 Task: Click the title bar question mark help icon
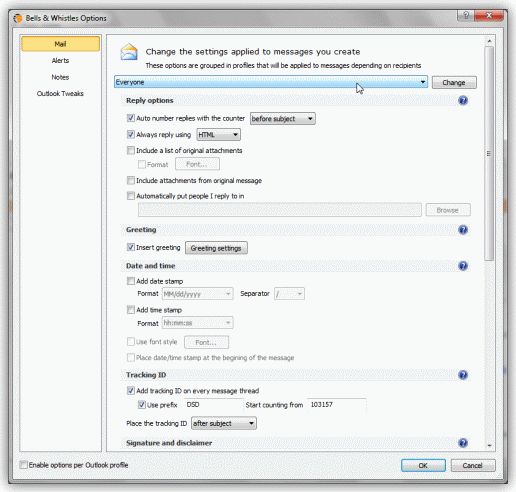[466, 15]
